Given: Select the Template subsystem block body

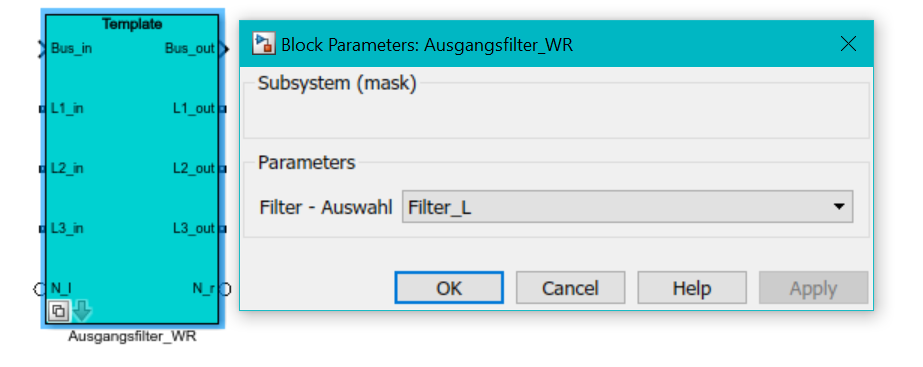Looking at the screenshot, I should pyautogui.click(x=132, y=170).
